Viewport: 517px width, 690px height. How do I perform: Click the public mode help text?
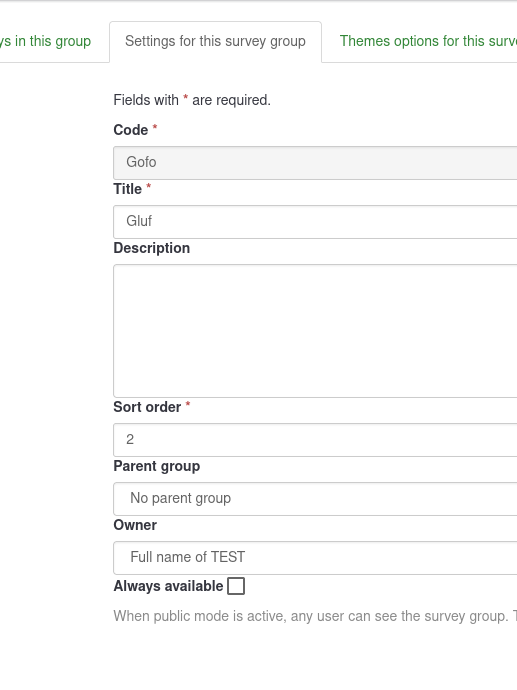(x=315, y=616)
